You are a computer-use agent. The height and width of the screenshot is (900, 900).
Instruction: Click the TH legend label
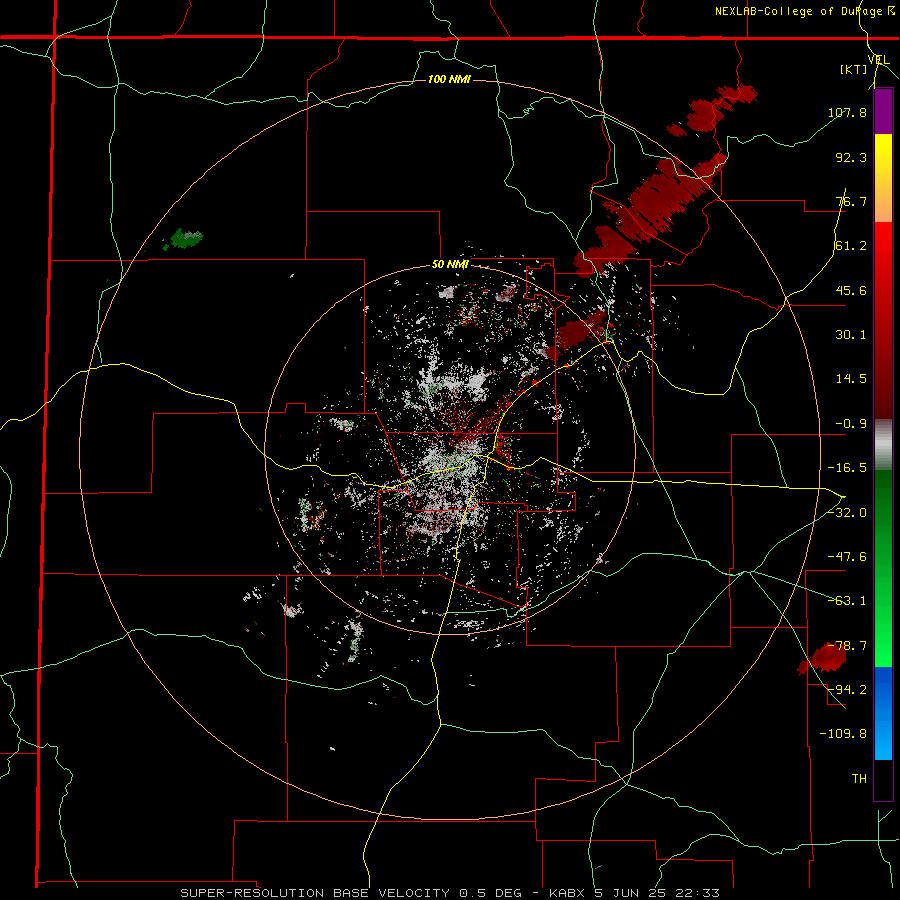tap(859, 779)
